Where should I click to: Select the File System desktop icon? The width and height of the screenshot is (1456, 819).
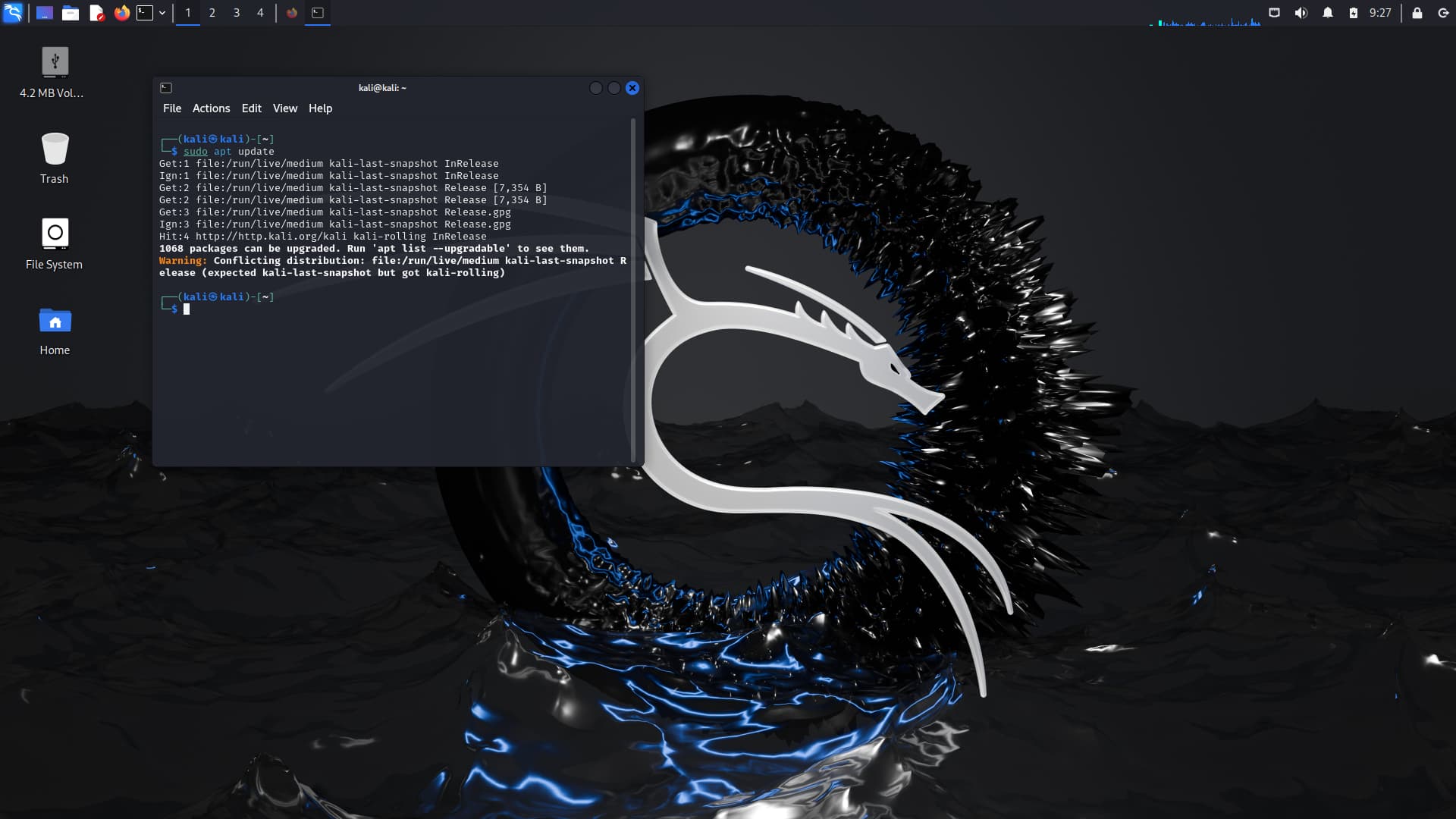[x=55, y=243]
